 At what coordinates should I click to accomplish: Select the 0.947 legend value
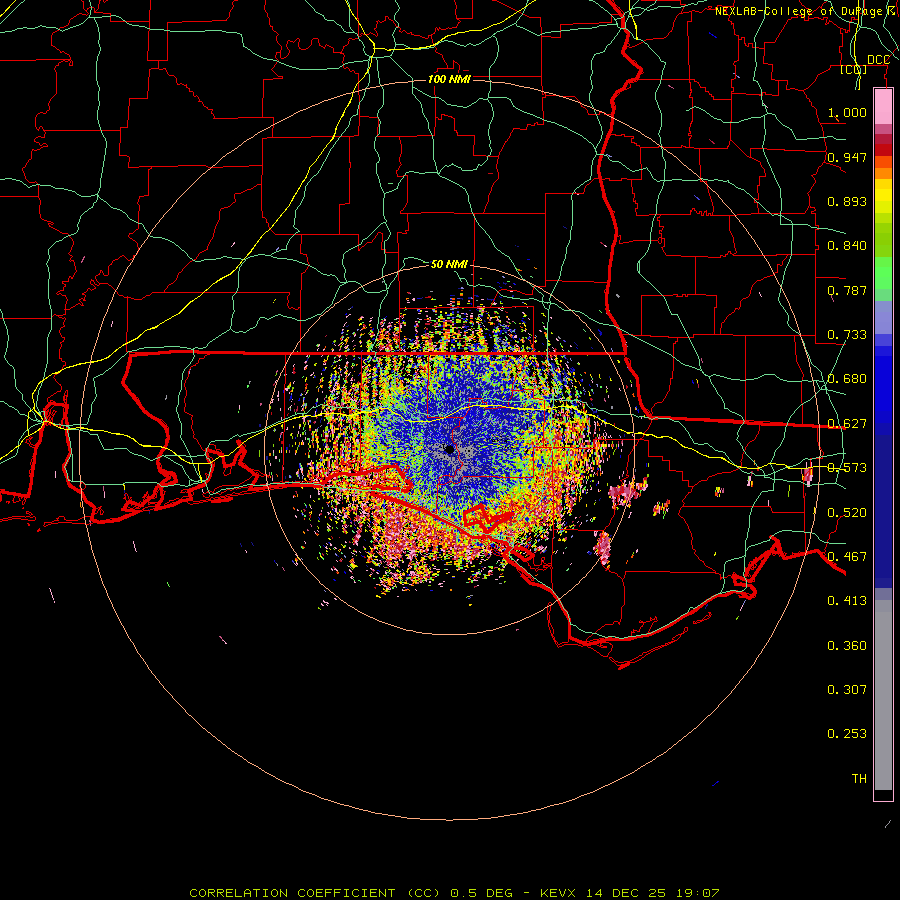[847, 157]
